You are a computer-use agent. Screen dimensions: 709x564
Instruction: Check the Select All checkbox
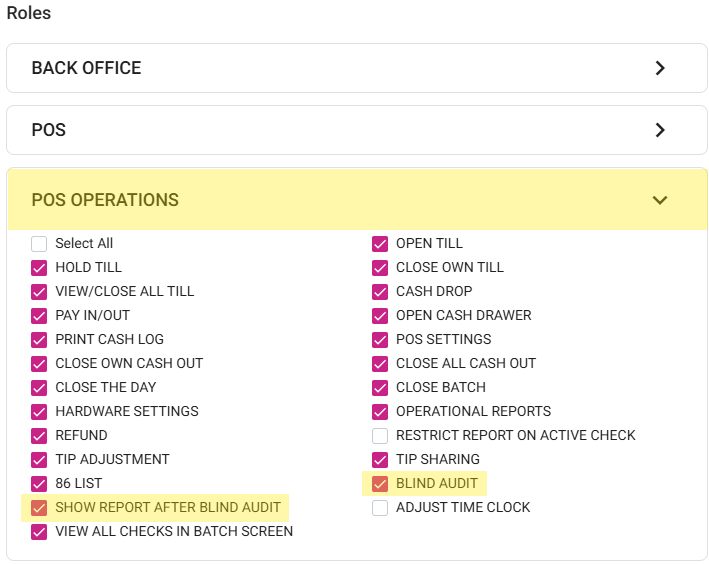[x=39, y=243]
